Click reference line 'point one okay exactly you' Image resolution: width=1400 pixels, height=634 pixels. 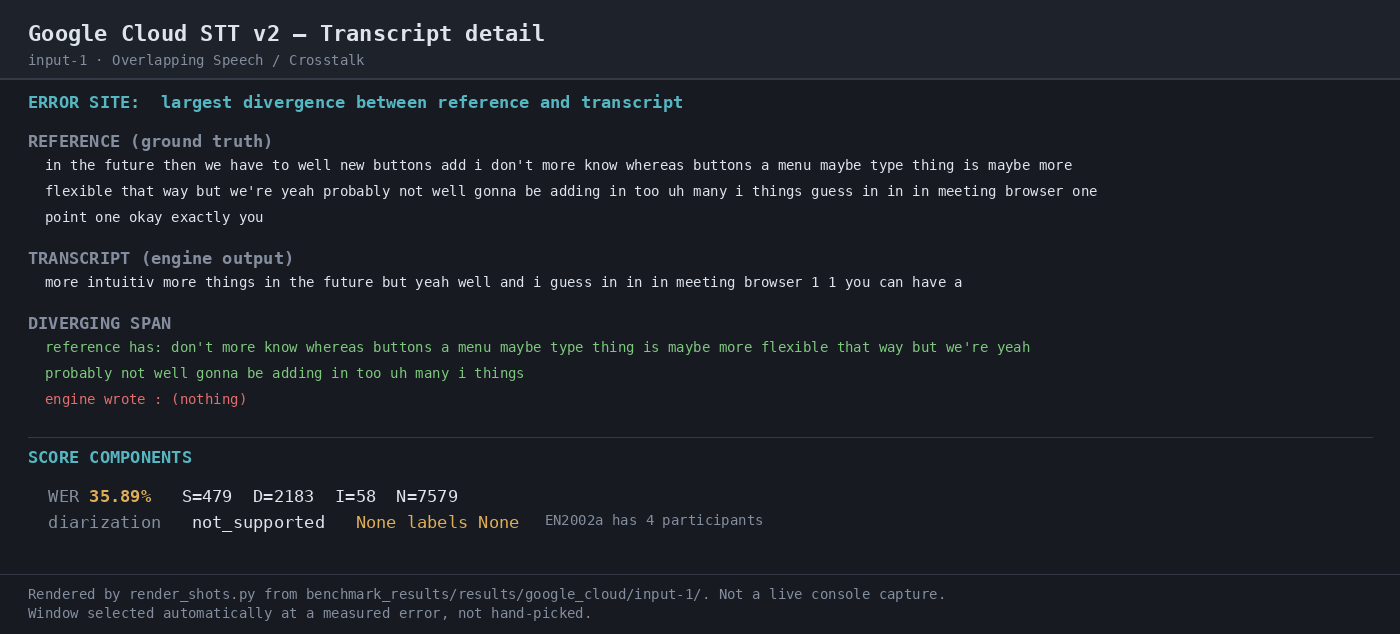[154, 218]
